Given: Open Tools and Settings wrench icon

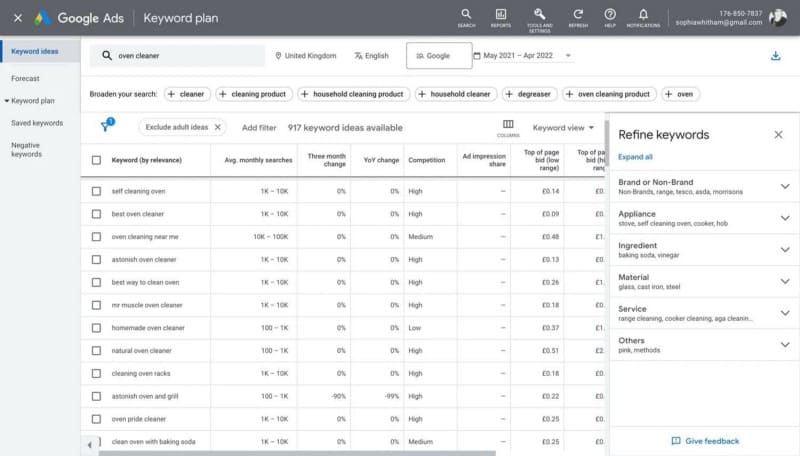Looking at the screenshot, I should 540,19.
